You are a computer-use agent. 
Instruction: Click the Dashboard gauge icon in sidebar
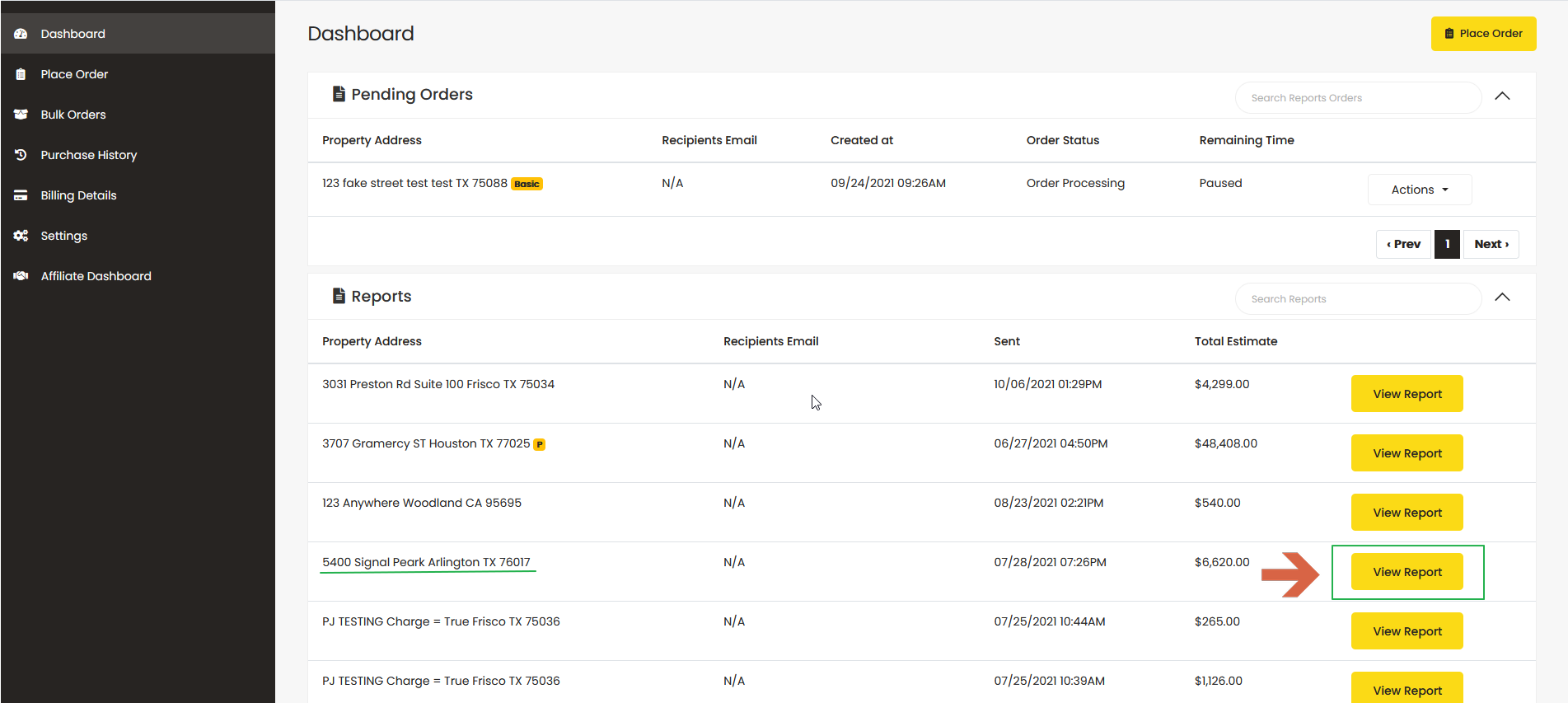[21, 34]
